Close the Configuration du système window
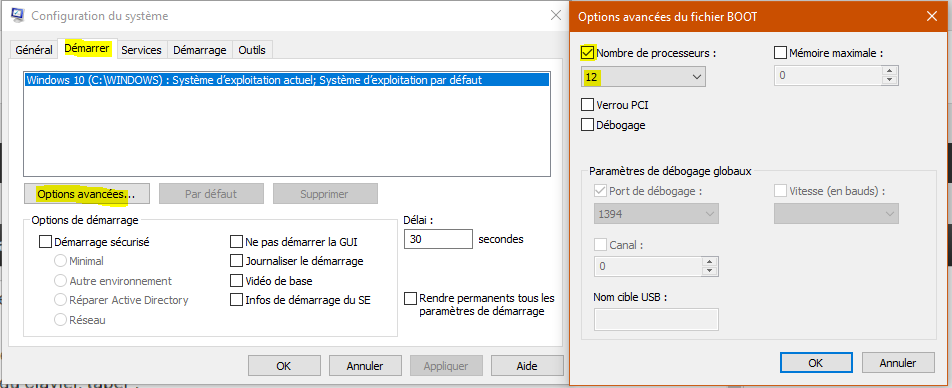The height and width of the screenshot is (388, 952). click(556, 16)
